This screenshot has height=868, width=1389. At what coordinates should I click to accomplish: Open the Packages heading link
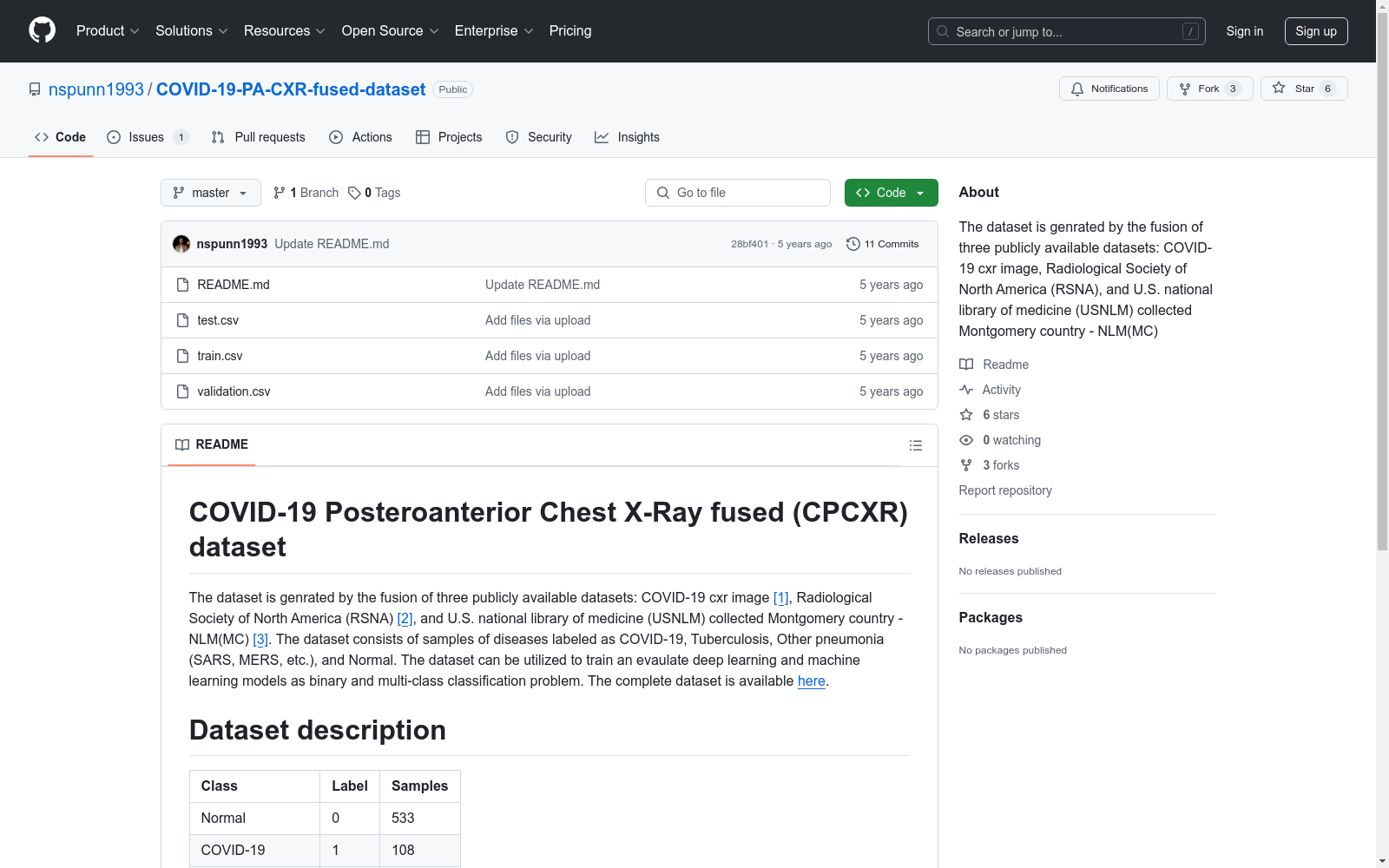click(x=991, y=617)
